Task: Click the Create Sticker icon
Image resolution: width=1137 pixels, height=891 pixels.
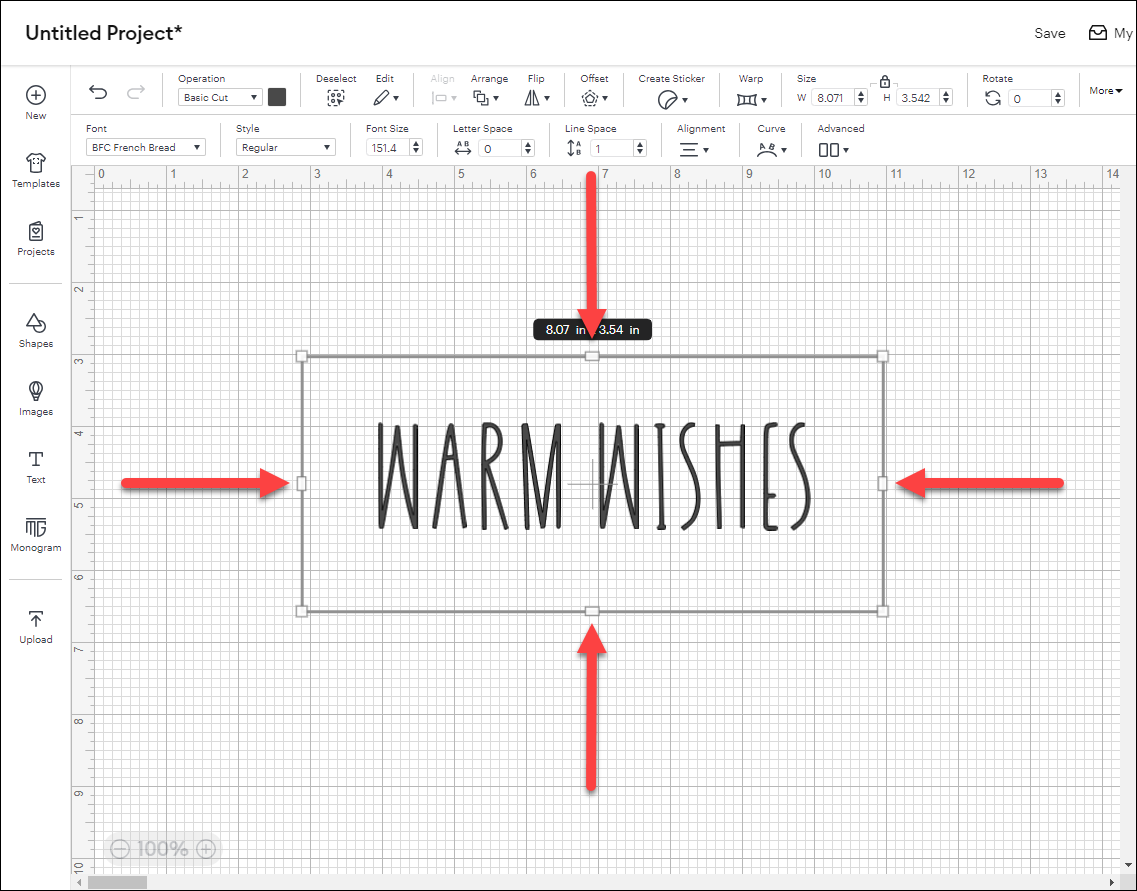Action: (667, 99)
